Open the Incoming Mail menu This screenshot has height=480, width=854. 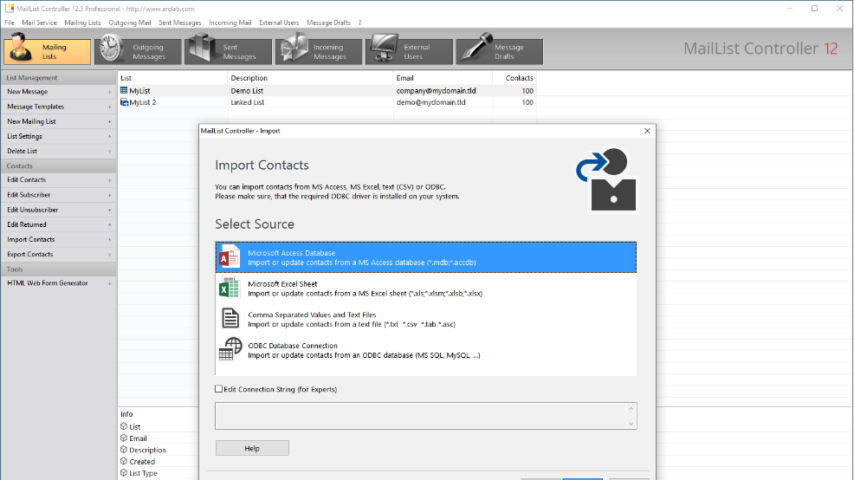coord(230,22)
